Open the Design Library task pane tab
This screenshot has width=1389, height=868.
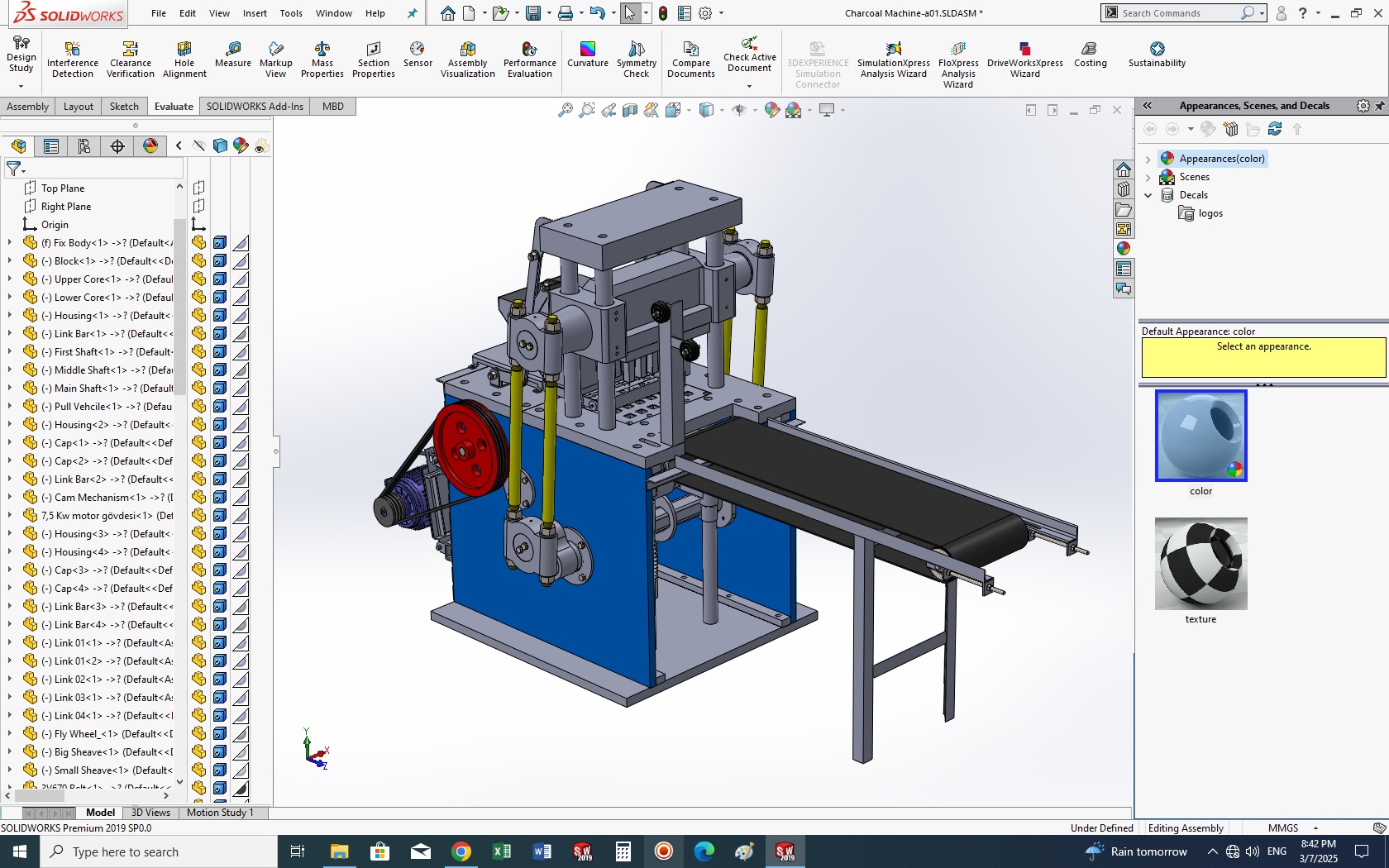pyautogui.click(x=1124, y=189)
